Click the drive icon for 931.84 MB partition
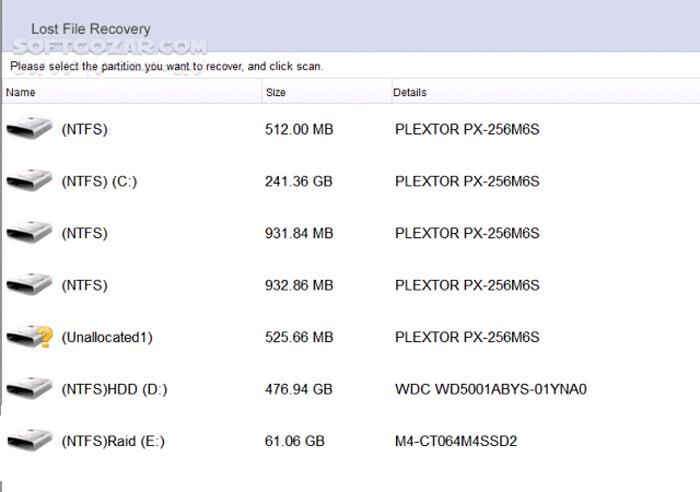Viewport: 700px width, 492px height. [x=29, y=233]
